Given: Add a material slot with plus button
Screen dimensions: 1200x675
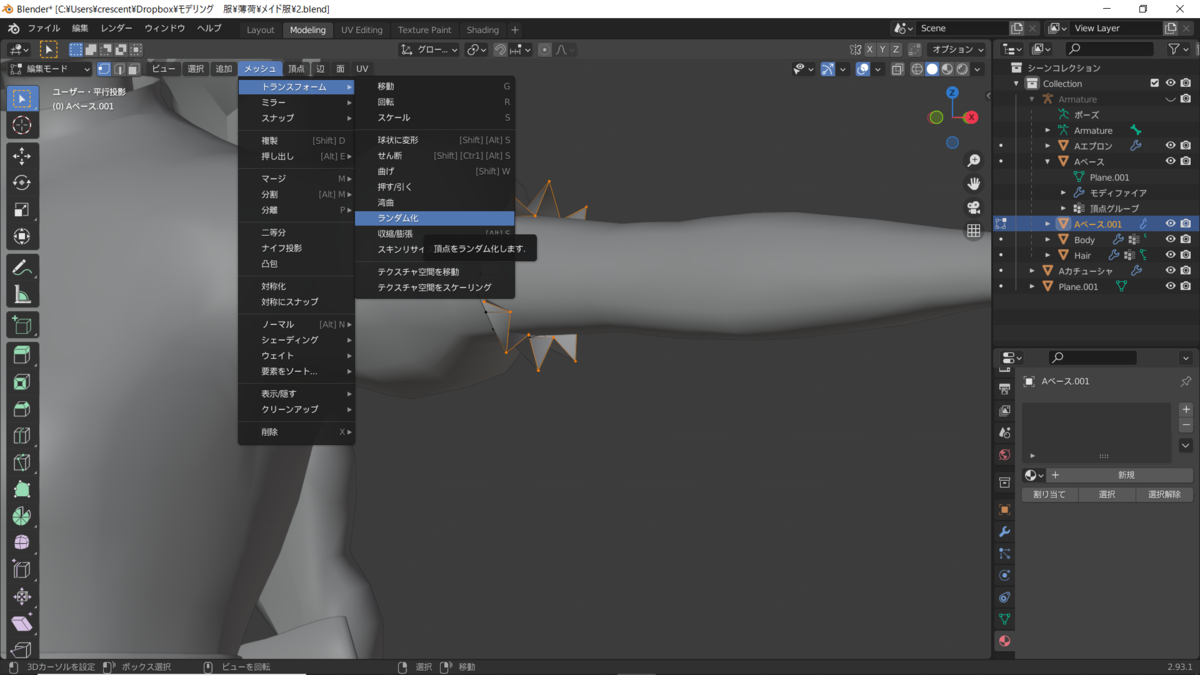Looking at the screenshot, I should [x=1186, y=410].
